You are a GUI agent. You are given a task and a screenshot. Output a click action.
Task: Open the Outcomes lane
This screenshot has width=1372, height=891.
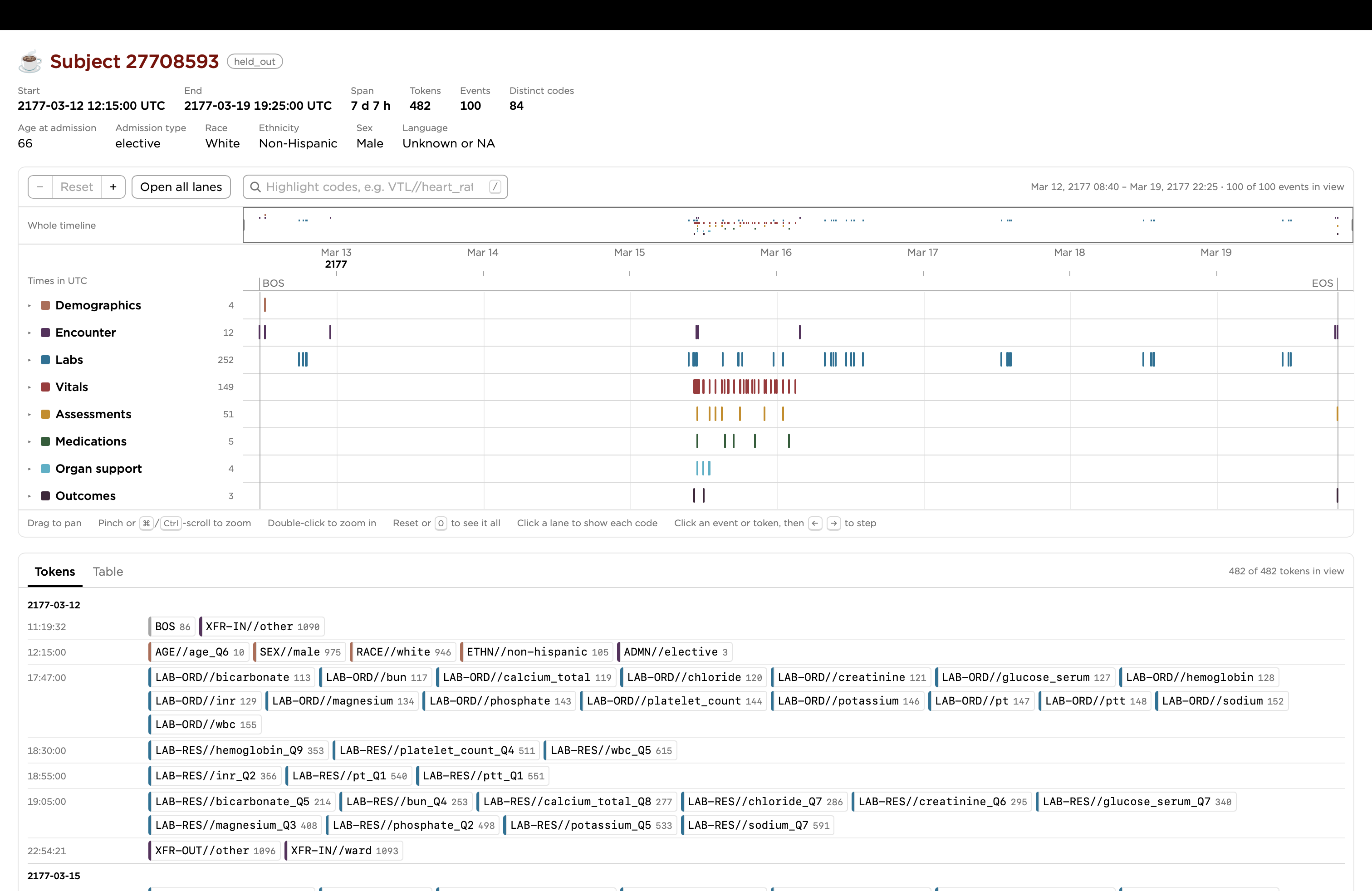coord(29,496)
